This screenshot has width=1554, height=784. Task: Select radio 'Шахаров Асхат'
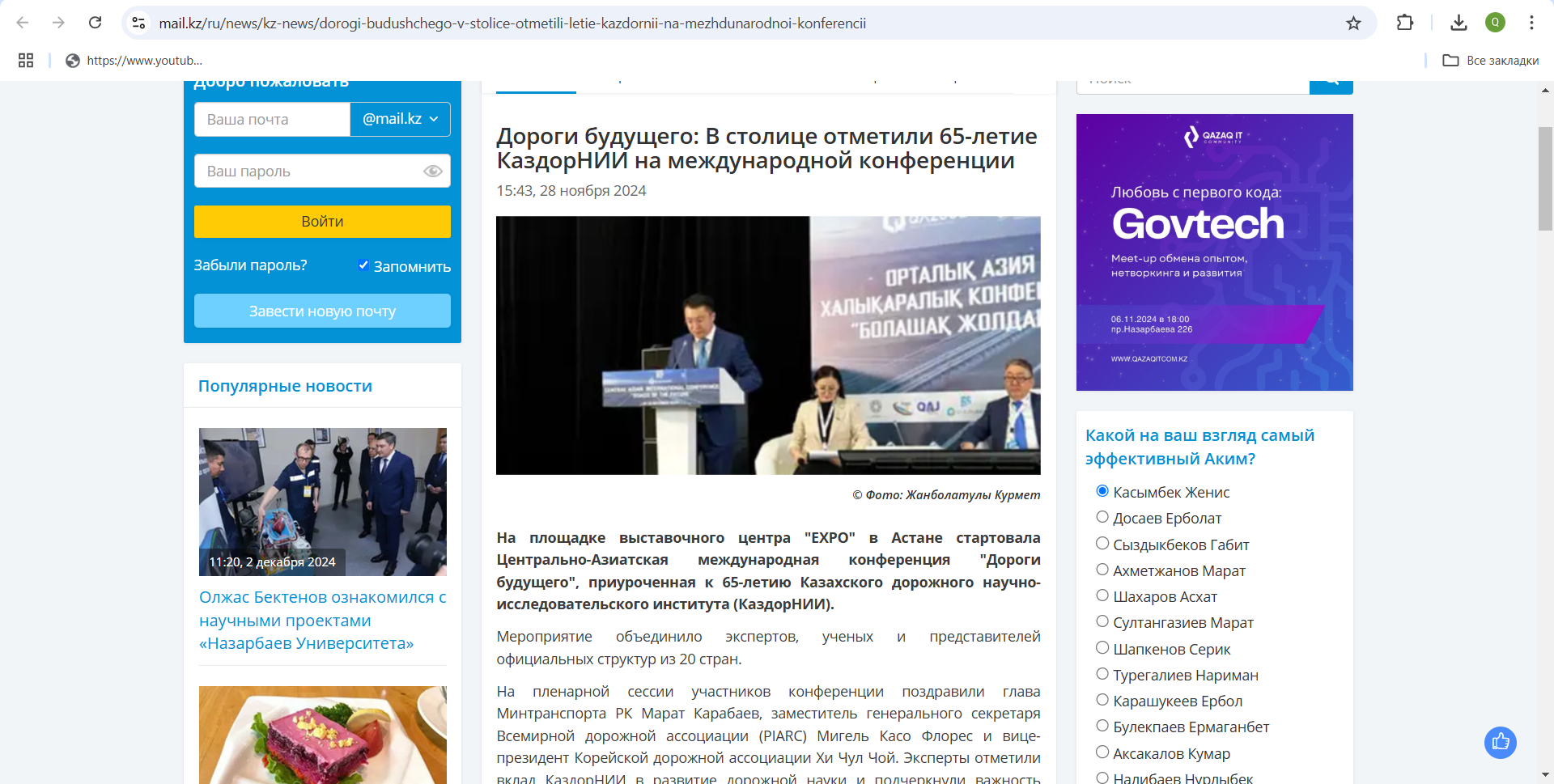1102,595
